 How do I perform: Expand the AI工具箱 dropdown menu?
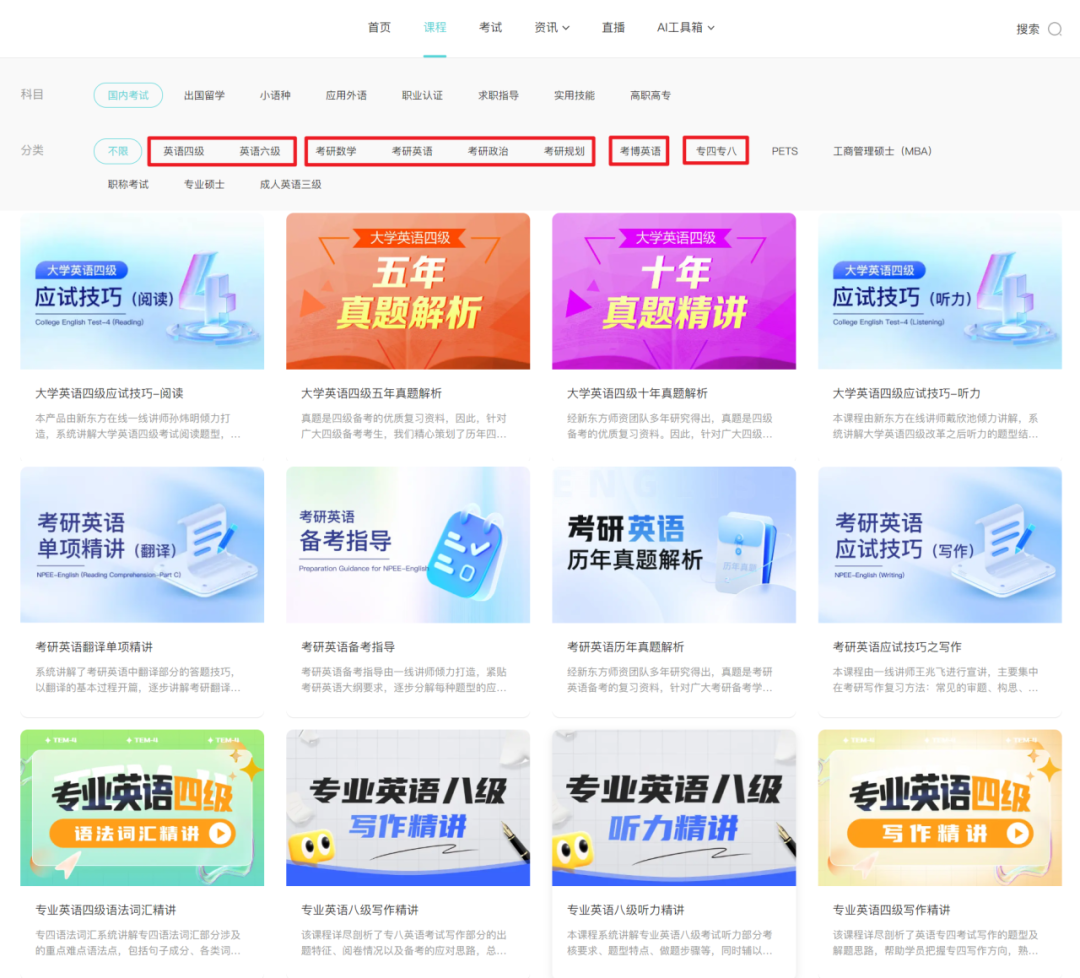point(685,28)
